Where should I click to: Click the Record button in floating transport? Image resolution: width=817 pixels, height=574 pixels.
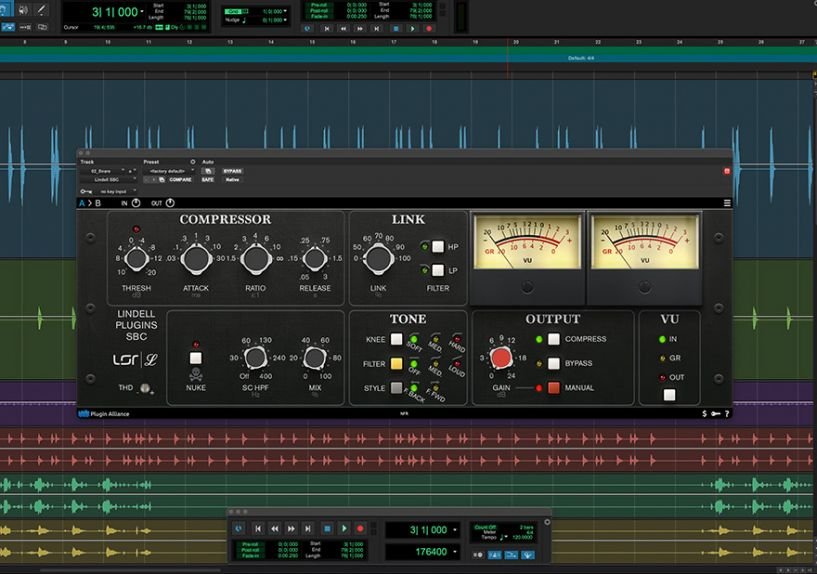pos(359,528)
